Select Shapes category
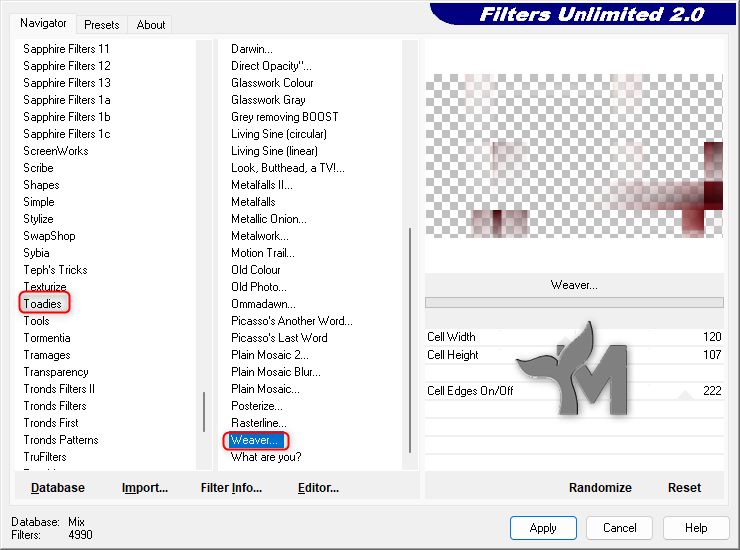This screenshot has height=550, width=740. tap(41, 185)
